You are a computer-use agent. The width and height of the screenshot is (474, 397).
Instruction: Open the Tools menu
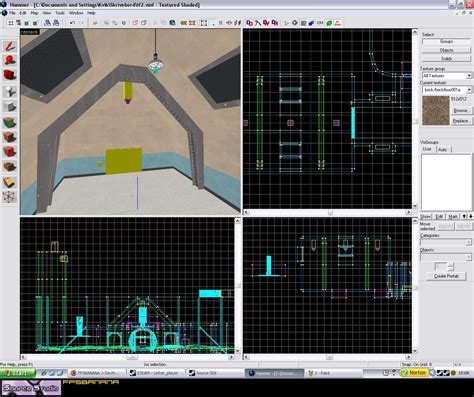tap(60, 13)
